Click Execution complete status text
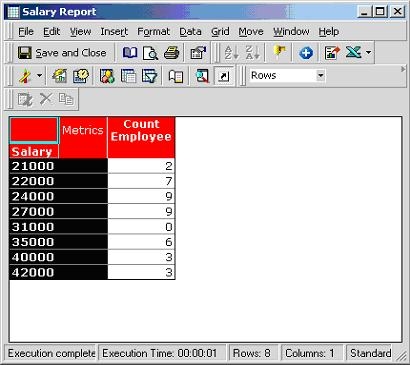This screenshot has height=365, width=410. pos(51,353)
